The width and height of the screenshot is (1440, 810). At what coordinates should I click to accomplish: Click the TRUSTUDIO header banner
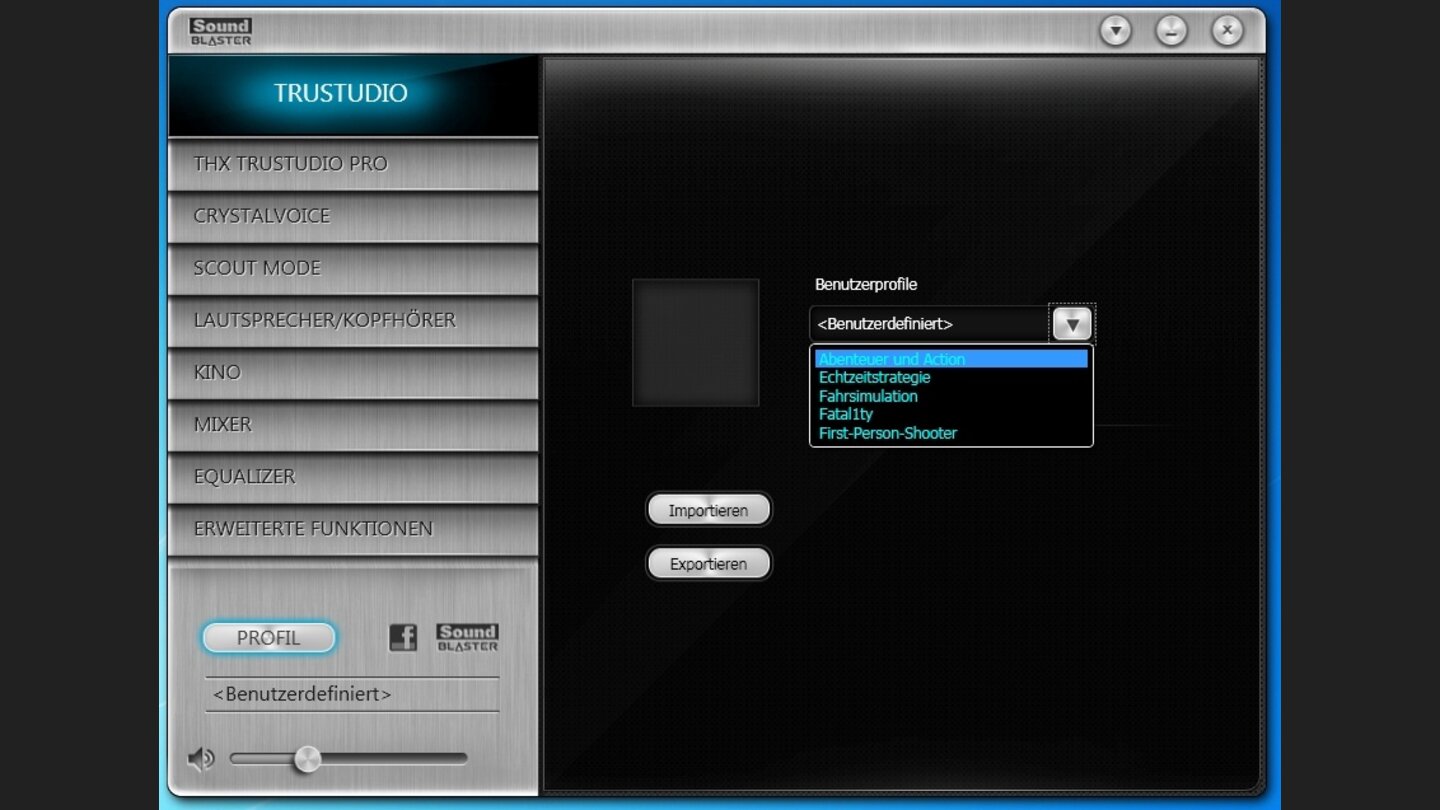353,95
